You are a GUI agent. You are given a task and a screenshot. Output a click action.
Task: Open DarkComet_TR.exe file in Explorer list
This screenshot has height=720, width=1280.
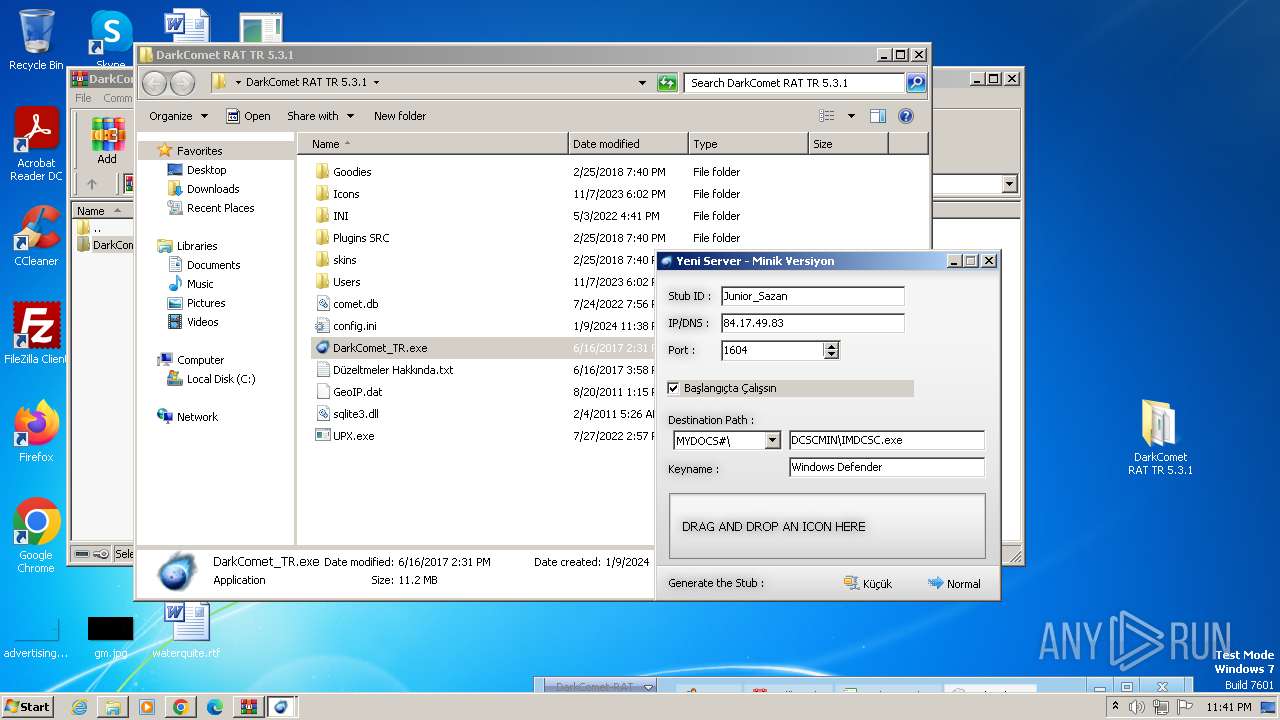(380, 348)
